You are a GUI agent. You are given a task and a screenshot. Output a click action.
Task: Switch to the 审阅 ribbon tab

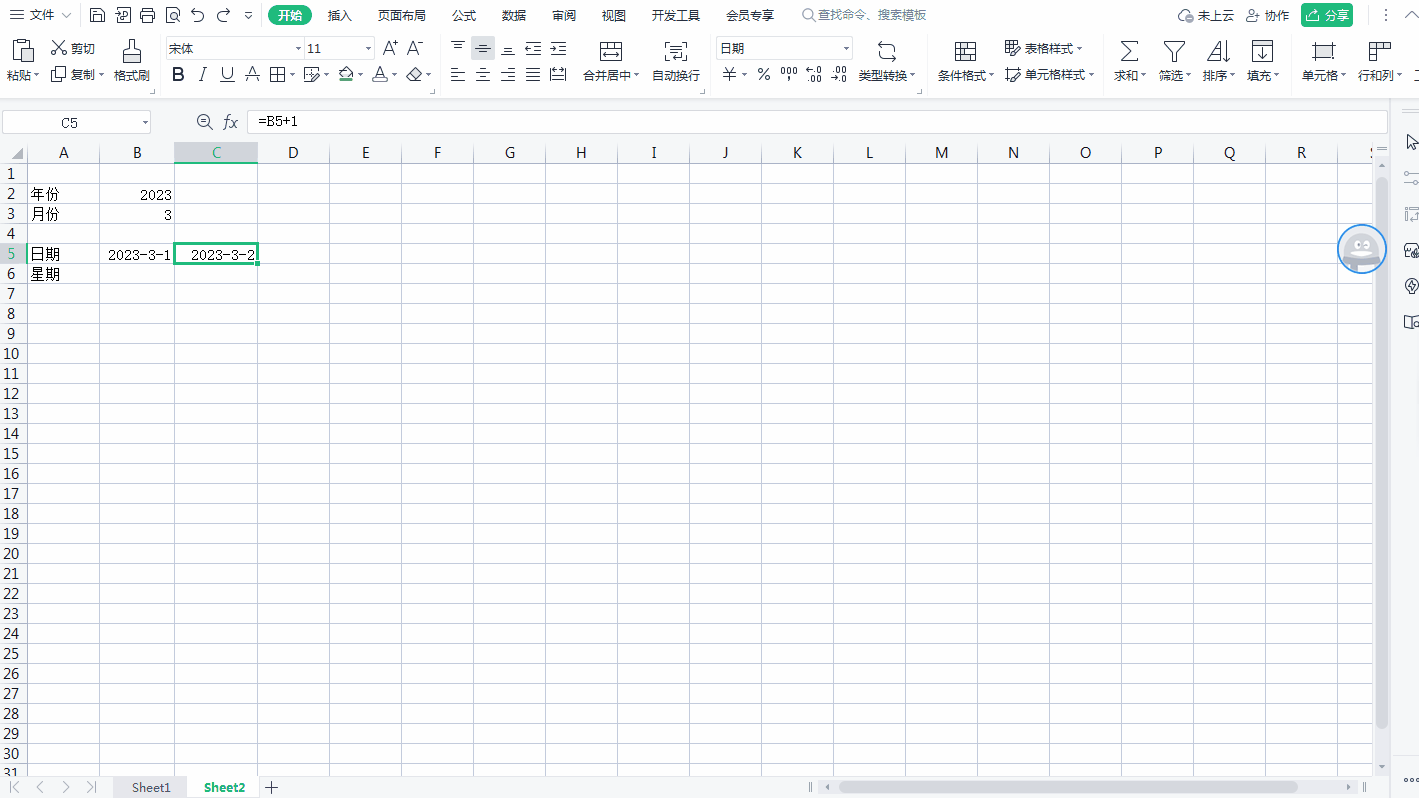564,15
